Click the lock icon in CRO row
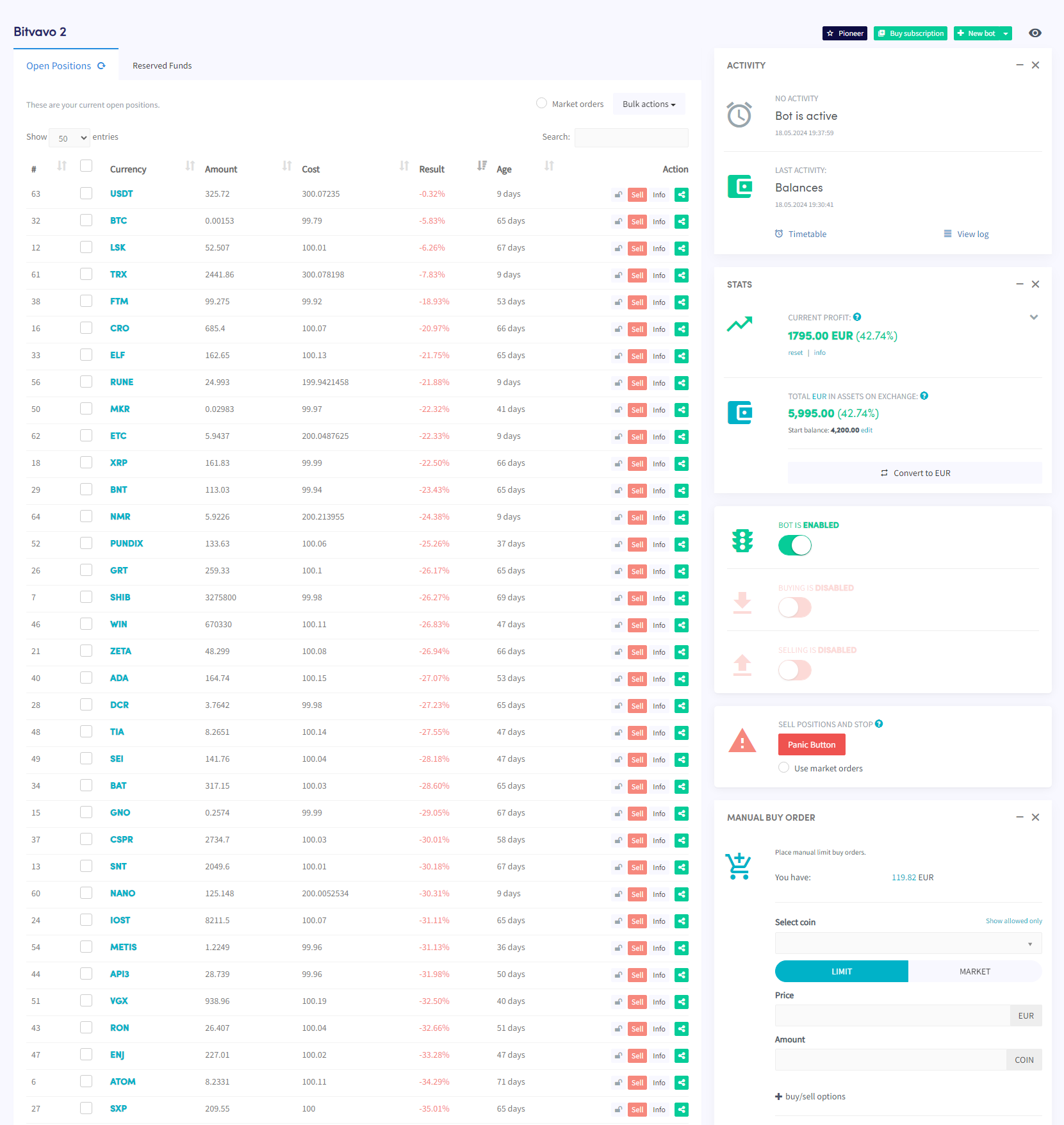 [x=618, y=329]
